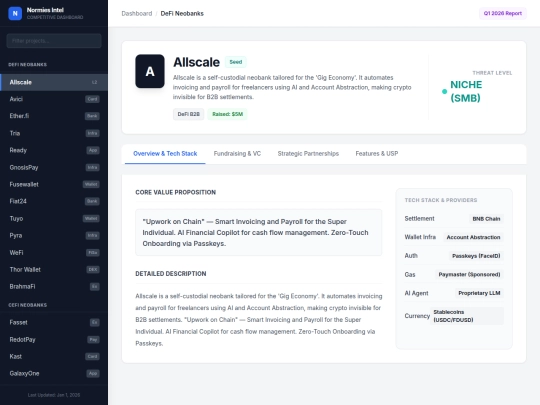
Task: Click the Detailed Description heading
Action: pos(171,274)
